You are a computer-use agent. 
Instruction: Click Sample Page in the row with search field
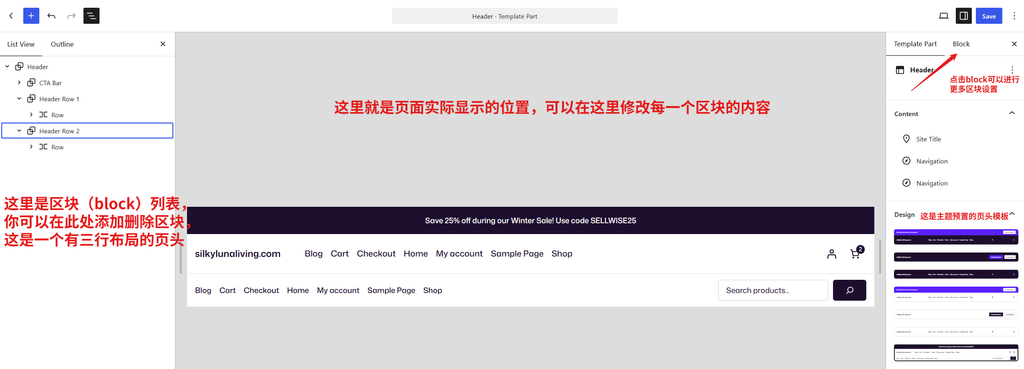[x=391, y=291]
